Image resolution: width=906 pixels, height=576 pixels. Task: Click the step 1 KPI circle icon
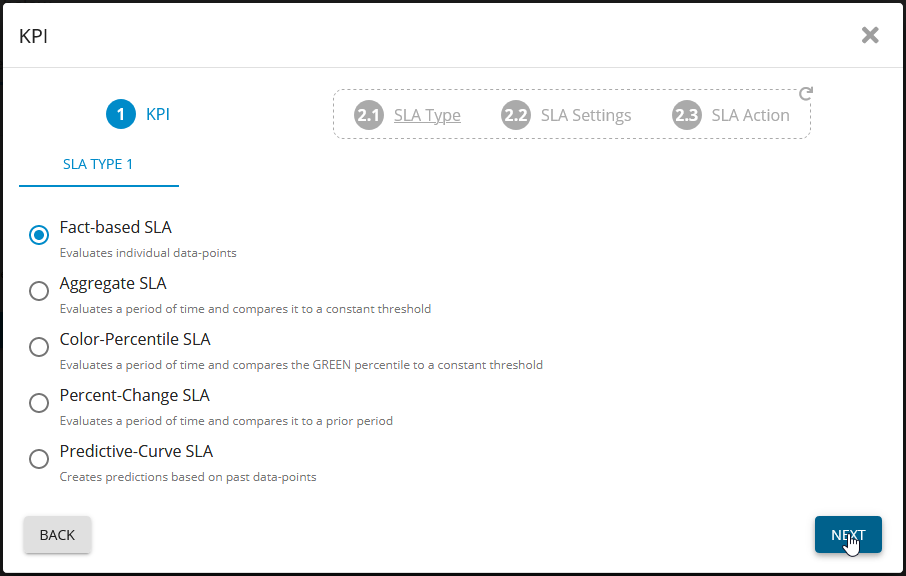click(x=121, y=115)
